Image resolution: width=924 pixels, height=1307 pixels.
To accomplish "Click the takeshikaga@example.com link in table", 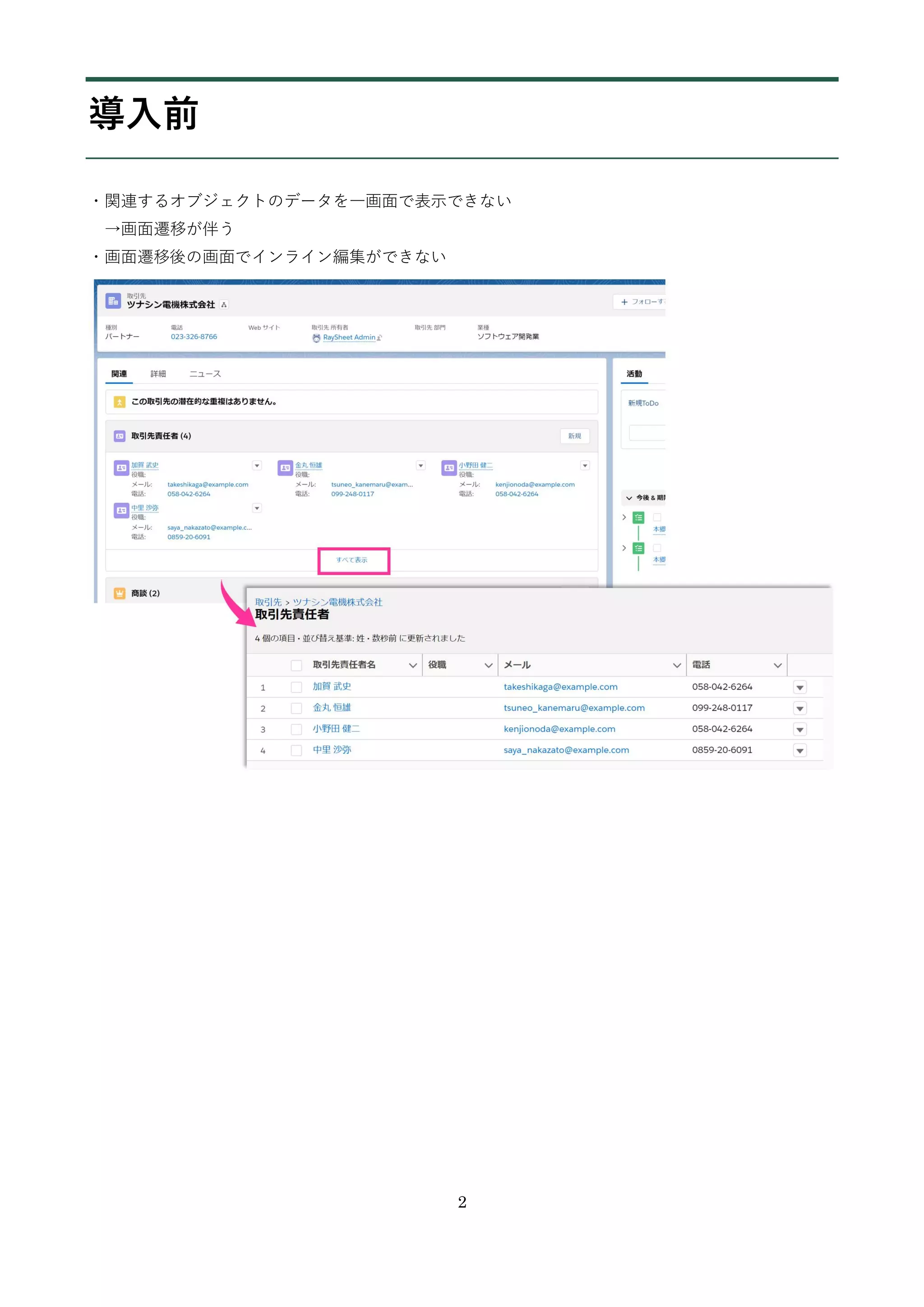I will 560,687.
